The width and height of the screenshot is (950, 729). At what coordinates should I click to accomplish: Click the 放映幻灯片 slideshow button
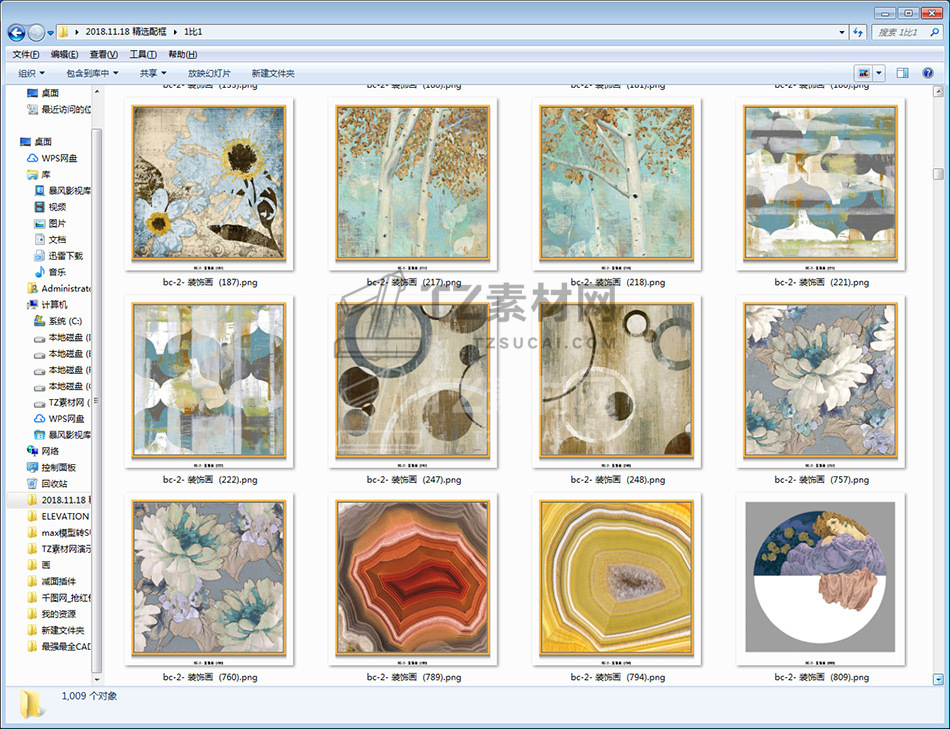coord(209,73)
